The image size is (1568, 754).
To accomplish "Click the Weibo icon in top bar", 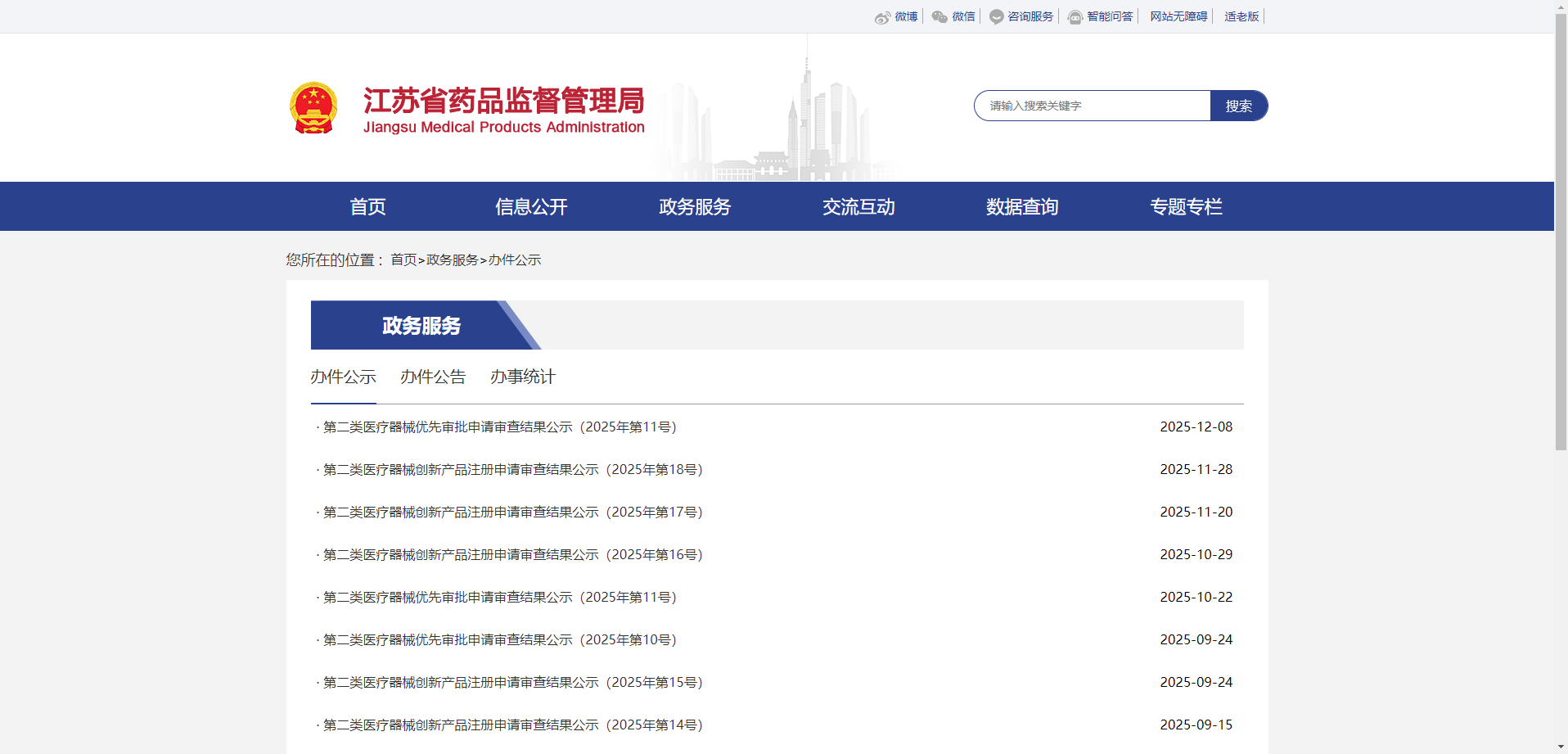I will tap(882, 17).
